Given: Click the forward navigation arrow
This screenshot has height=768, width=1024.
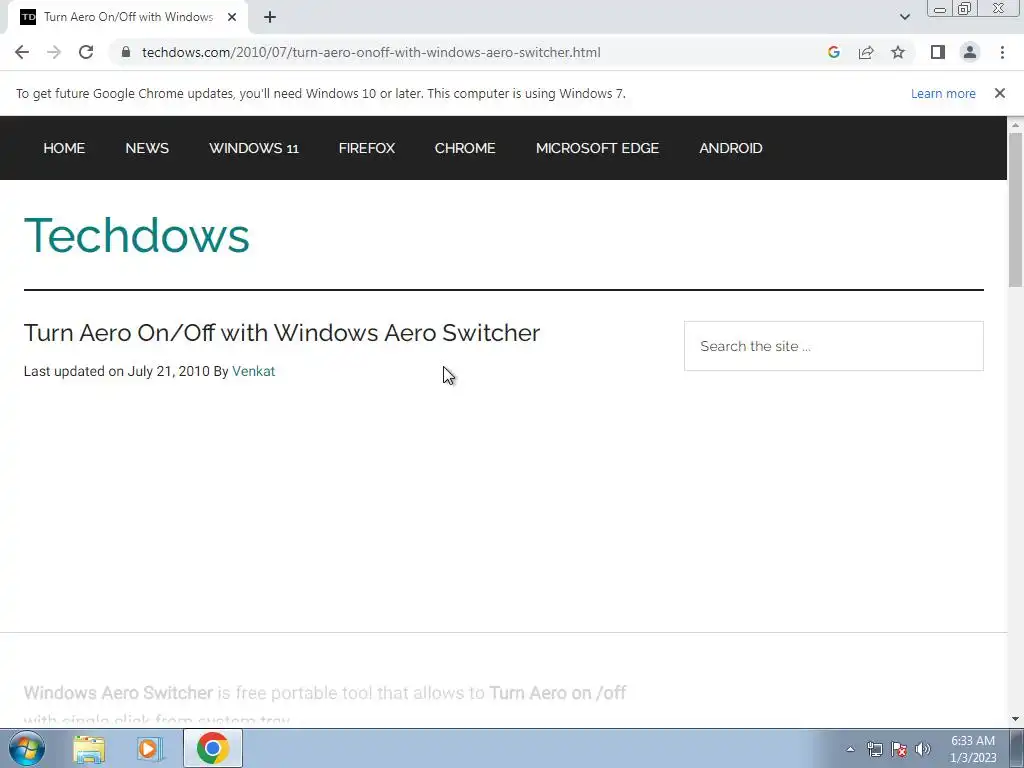Looking at the screenshot, I should click(x=54, y=52).
